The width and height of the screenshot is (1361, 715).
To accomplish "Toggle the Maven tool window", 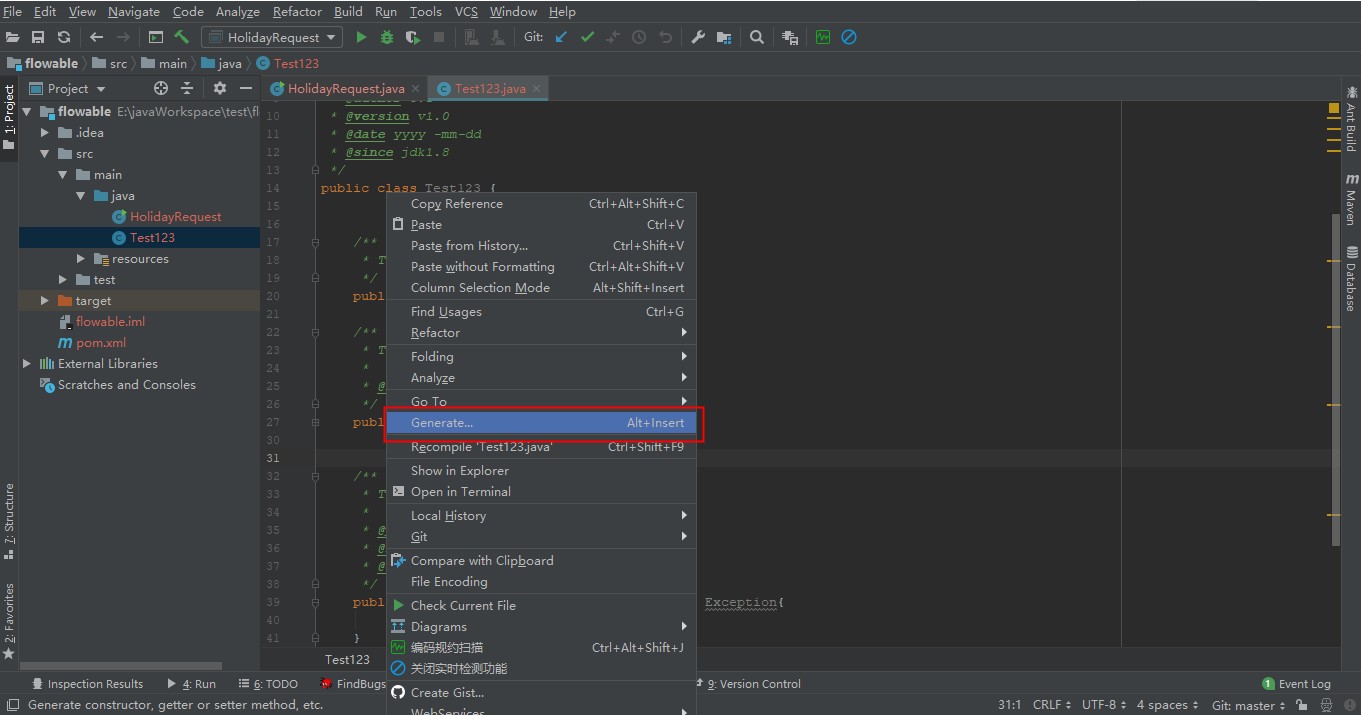I will pyautogui.click(x=1351, y=200).
